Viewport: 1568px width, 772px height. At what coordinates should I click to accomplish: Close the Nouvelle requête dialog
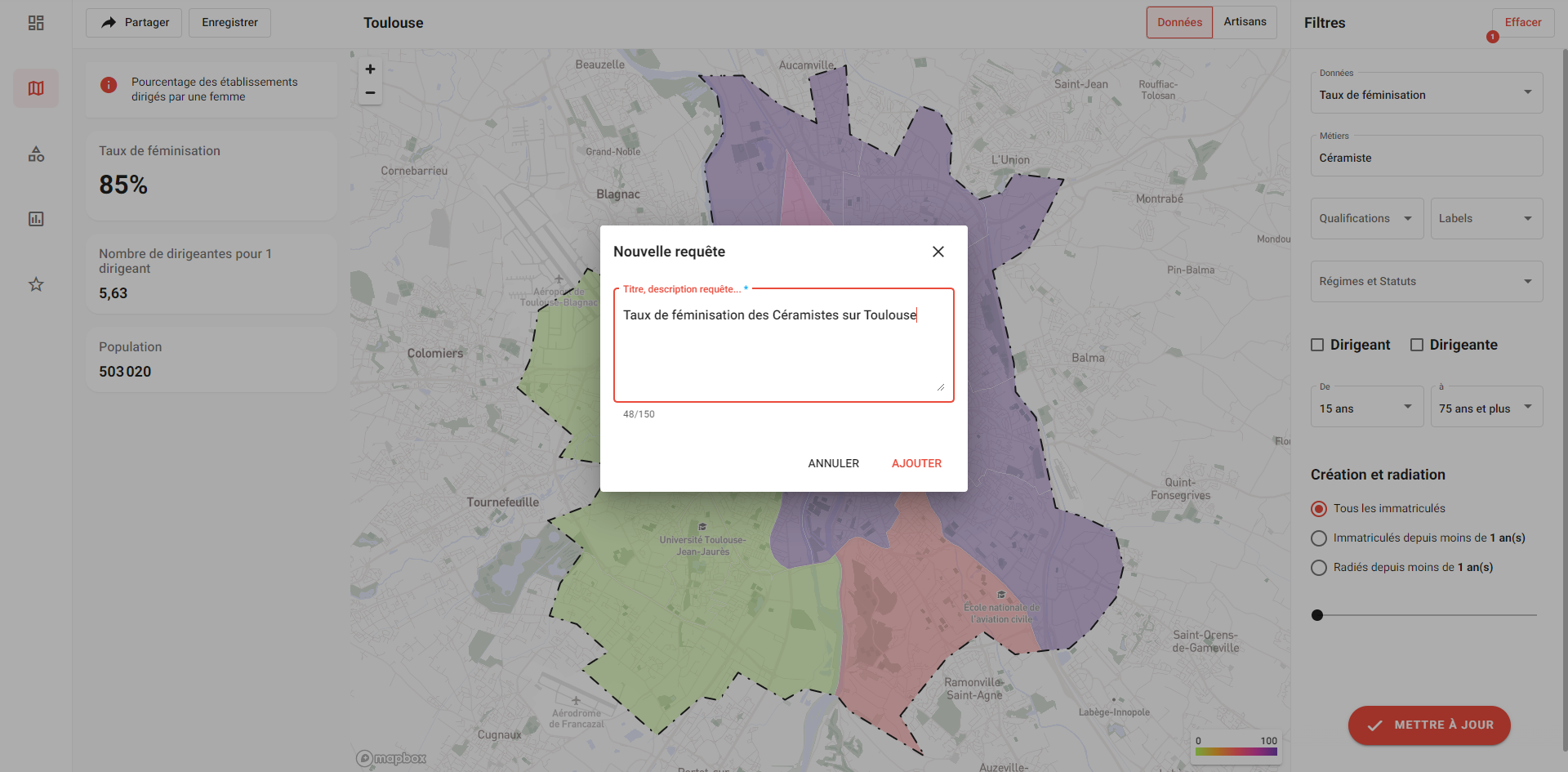[938, 252]
